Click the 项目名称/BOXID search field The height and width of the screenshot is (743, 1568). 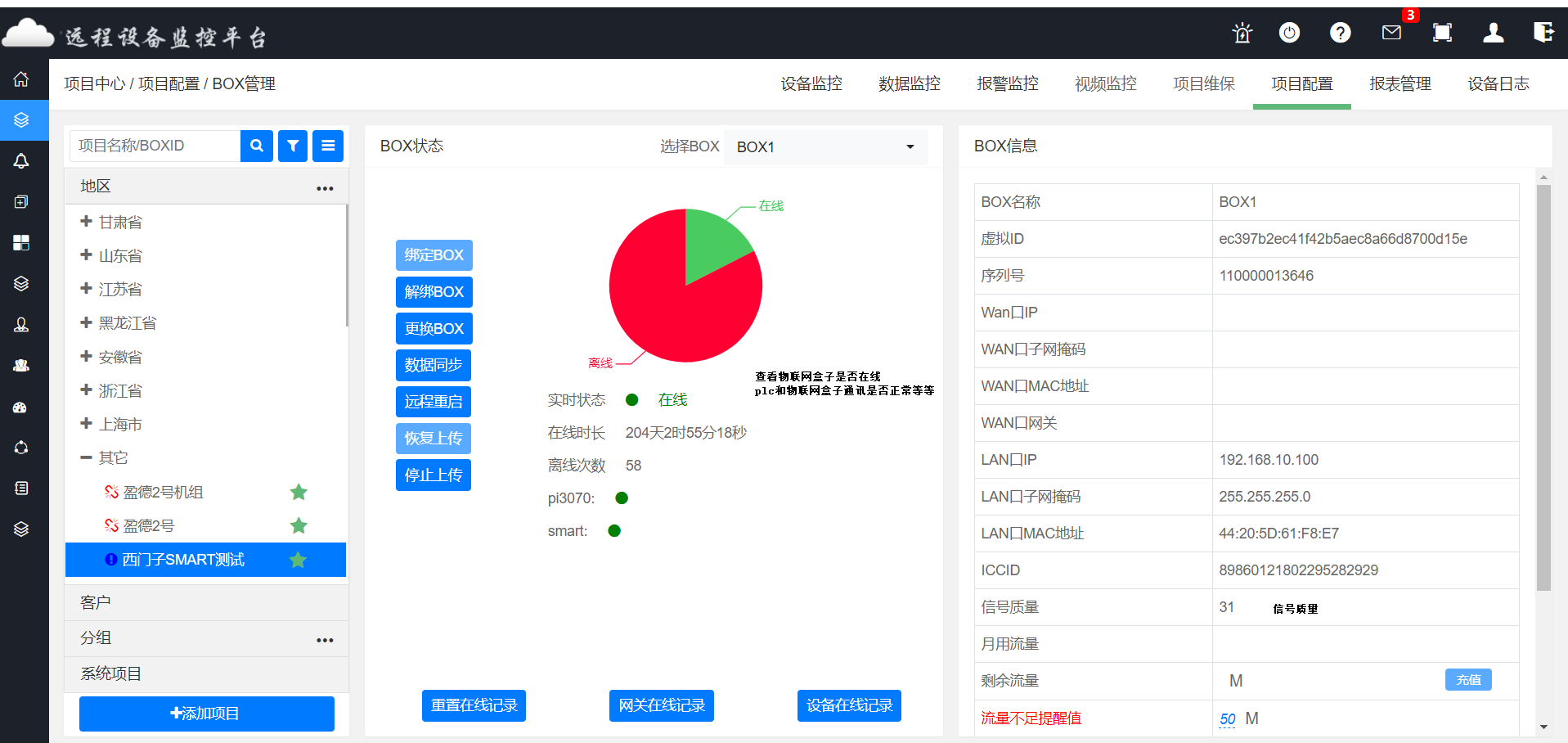pyautogui.click(x=155, y=146)
